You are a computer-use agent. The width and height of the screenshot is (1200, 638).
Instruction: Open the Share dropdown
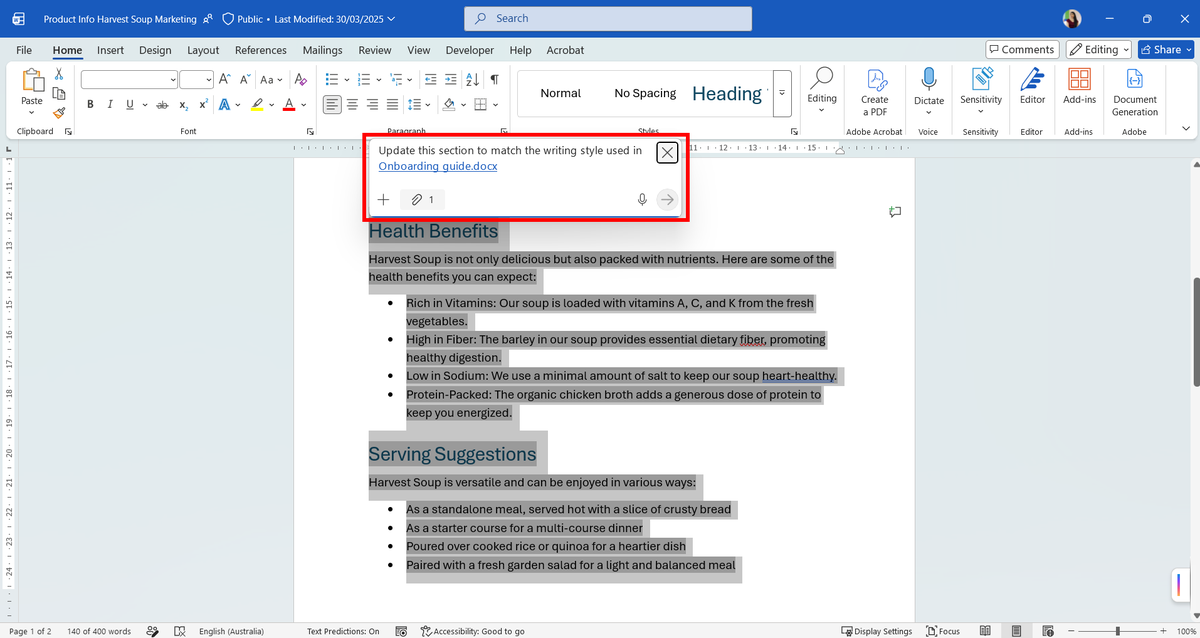click(x=1165, y=49)
